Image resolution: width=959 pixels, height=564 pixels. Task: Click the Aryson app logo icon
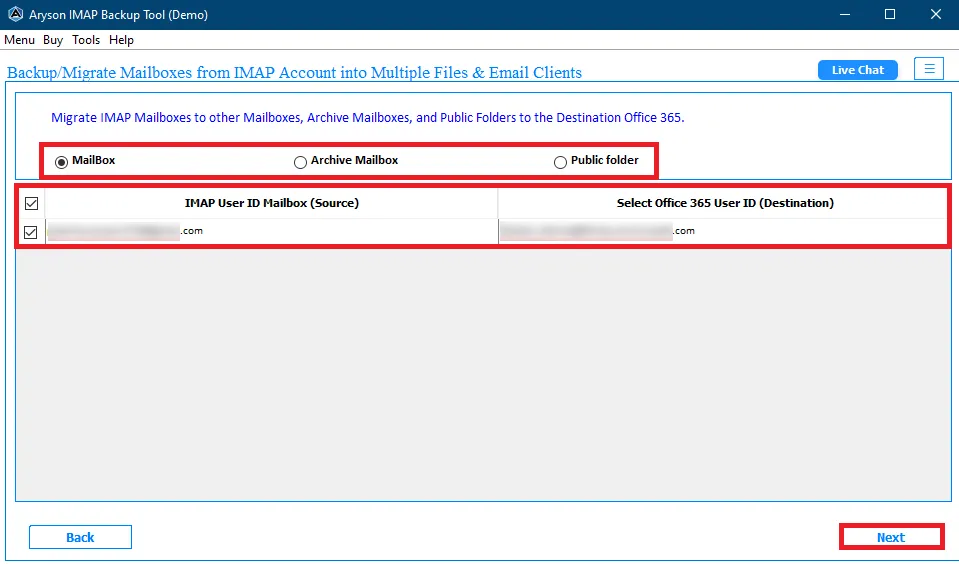[x=15, y=14]
